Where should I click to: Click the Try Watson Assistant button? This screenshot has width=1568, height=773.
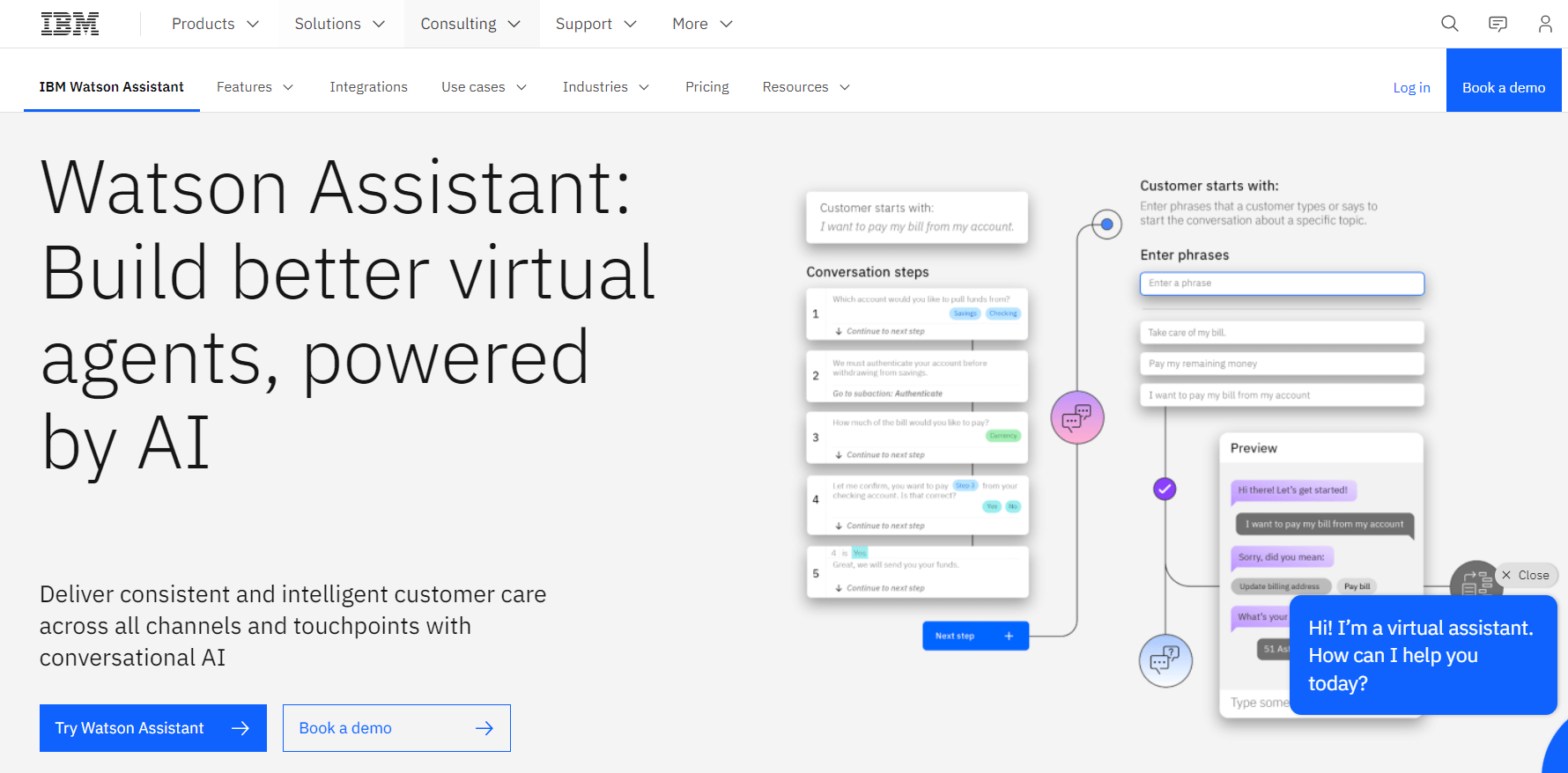(x=152, y=728)
